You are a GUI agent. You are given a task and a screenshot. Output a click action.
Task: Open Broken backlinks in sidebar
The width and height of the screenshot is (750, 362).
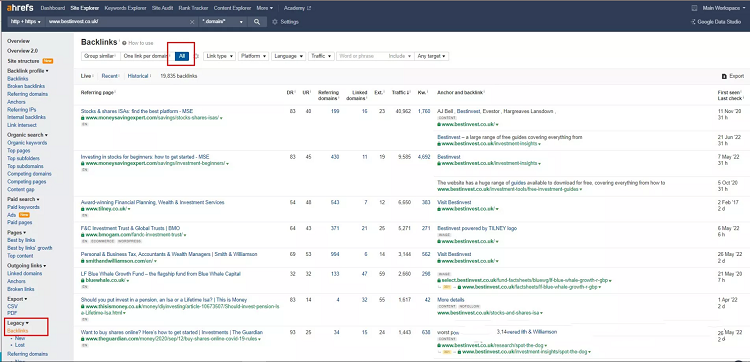pos(26,86)
